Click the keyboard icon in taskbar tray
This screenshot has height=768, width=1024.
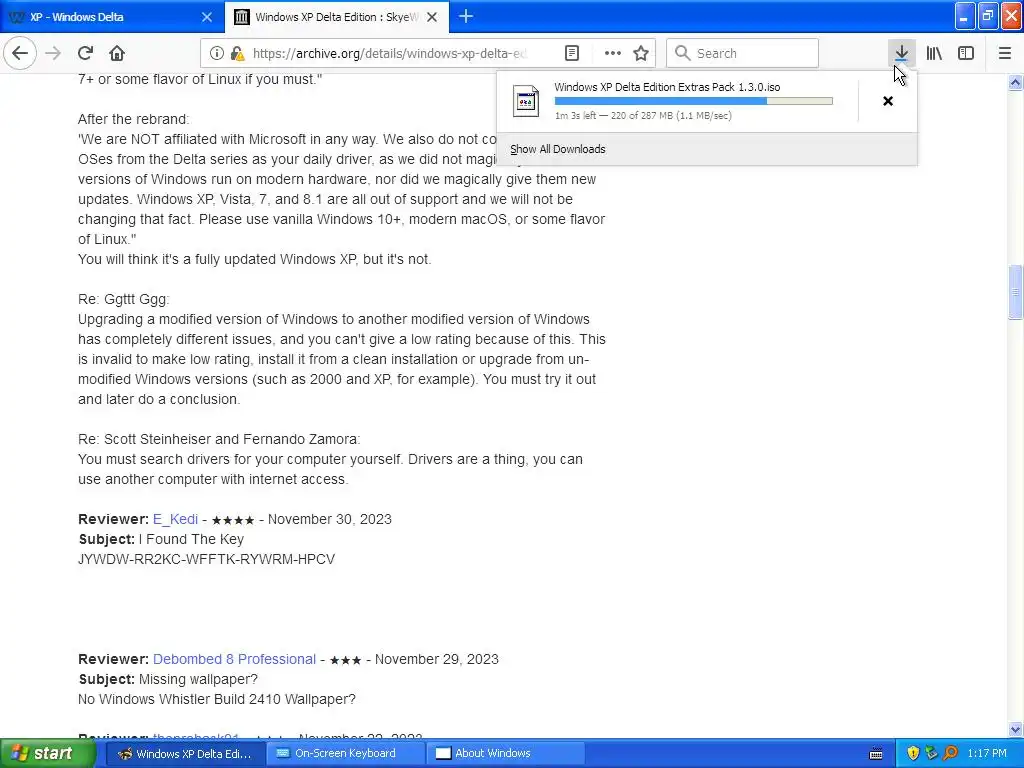pos(876,754)
